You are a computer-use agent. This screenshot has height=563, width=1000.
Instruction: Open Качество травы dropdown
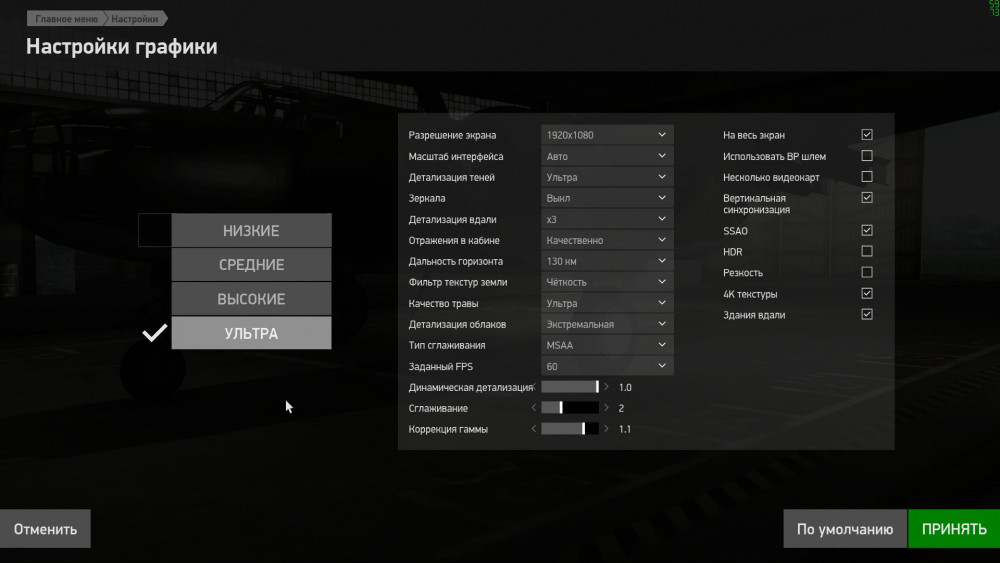(x=607, y=303)
